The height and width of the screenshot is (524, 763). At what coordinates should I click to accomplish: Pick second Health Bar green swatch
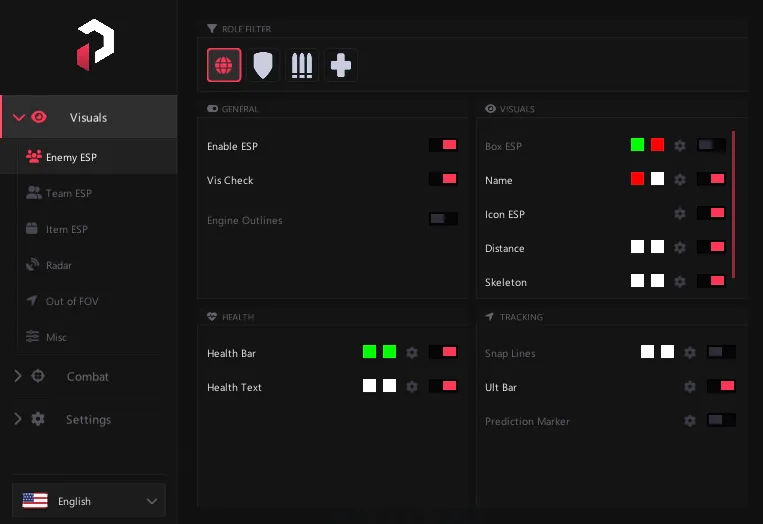click(389, 352)
